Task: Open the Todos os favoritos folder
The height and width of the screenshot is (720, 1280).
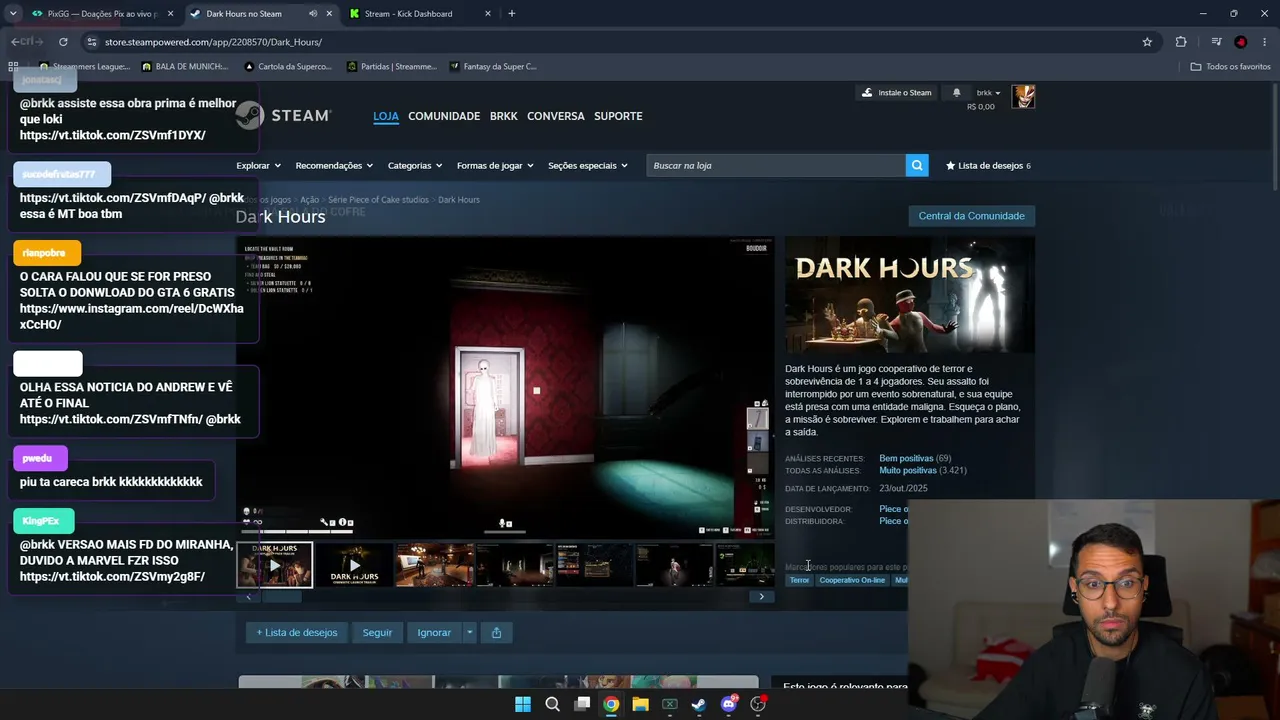Action: (x=1231, y=67)
